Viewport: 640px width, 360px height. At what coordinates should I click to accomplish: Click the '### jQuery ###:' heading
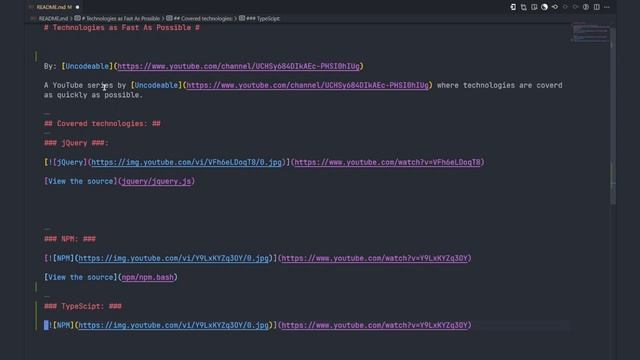coord(76,143)
